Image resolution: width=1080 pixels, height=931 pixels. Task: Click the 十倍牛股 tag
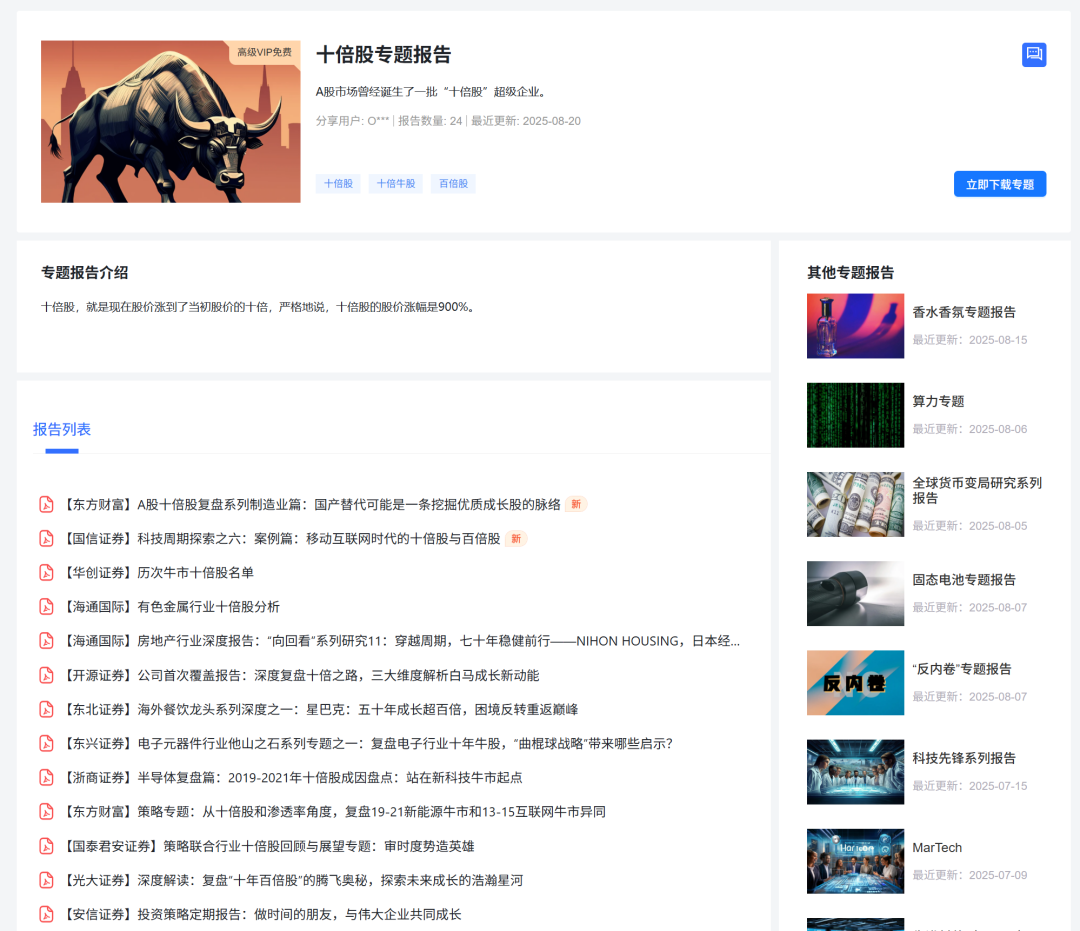coord(396,184)
